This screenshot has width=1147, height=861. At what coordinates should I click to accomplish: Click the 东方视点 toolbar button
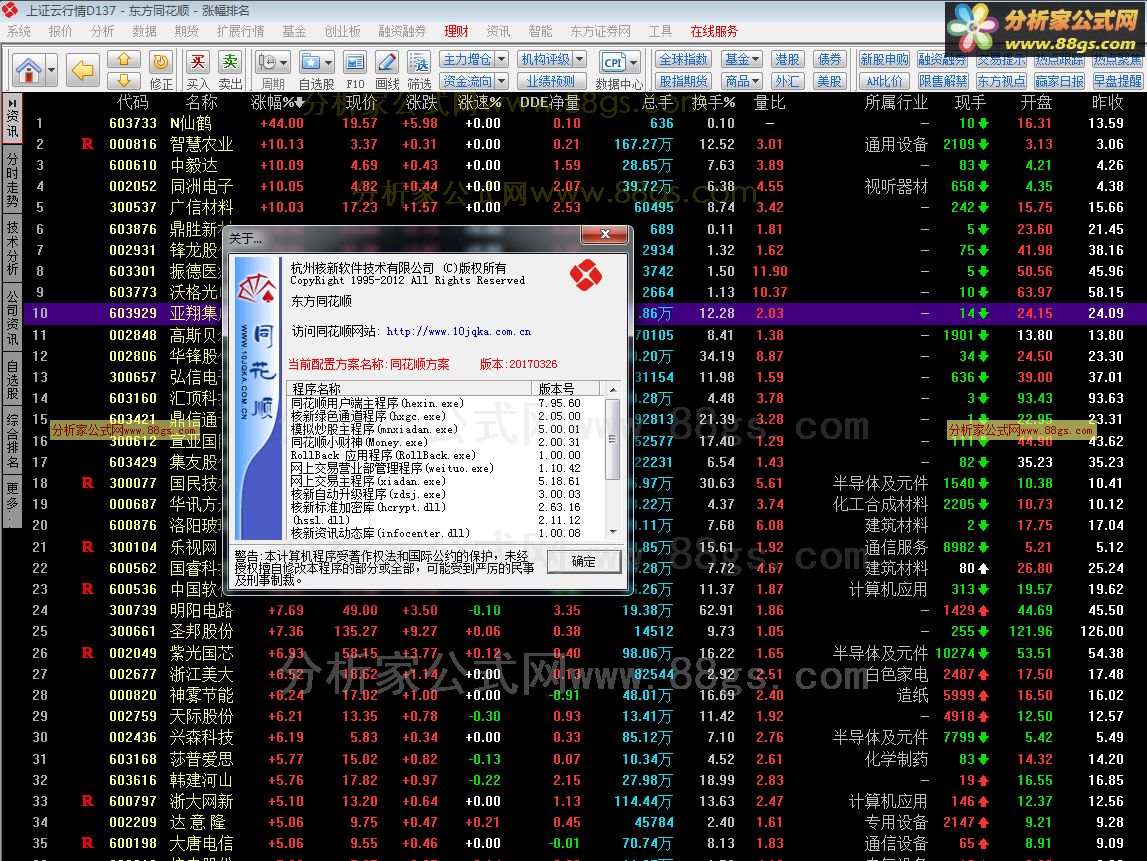[x=1001, y=81]
